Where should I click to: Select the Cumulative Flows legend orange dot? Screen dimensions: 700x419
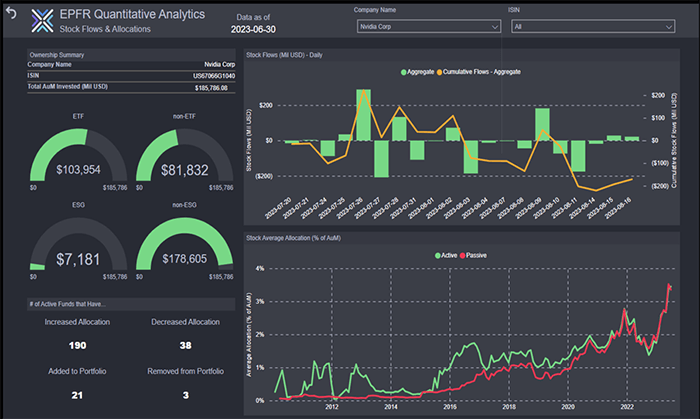pyautogui.click(x=439, y=72)
